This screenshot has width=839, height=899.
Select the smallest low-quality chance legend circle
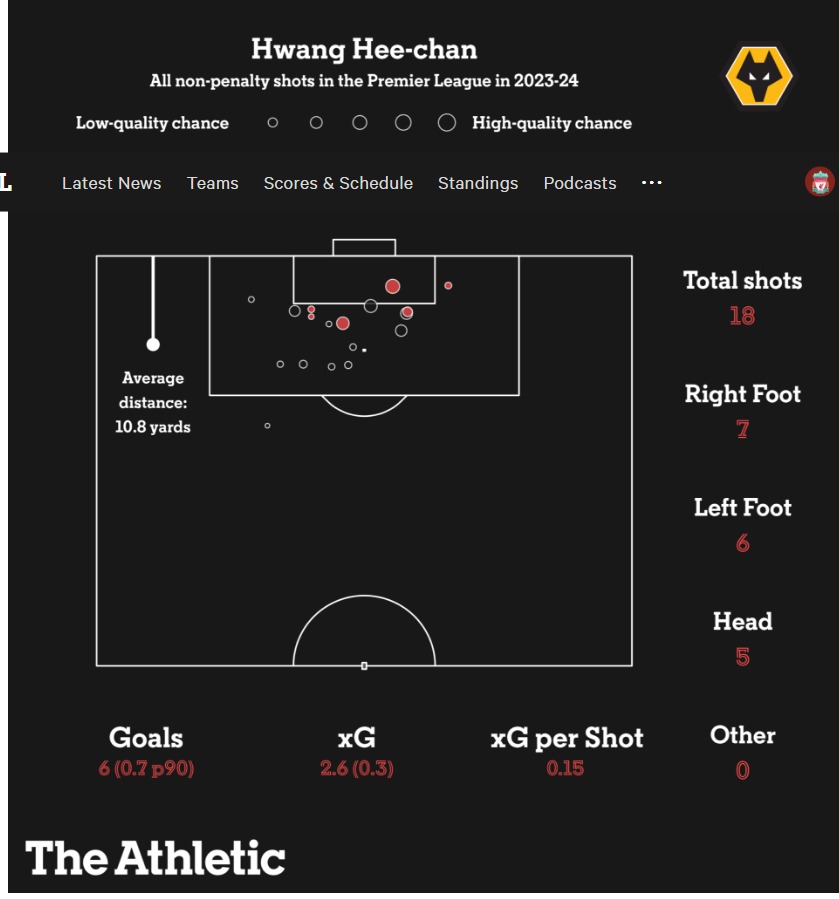coord(273,123)
